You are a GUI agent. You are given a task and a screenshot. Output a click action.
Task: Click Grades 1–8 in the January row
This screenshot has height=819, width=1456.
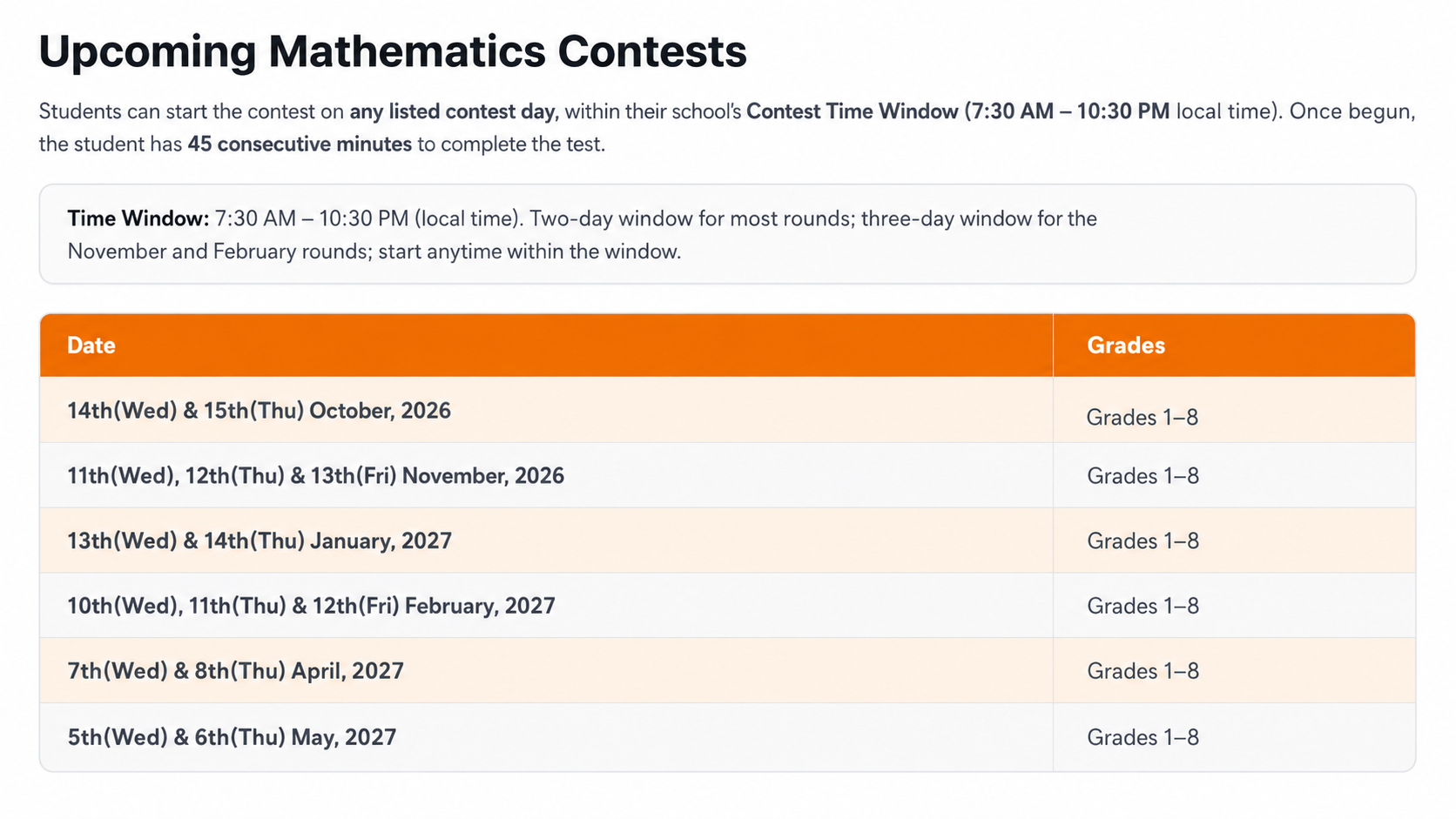[x=1143, y=541]
